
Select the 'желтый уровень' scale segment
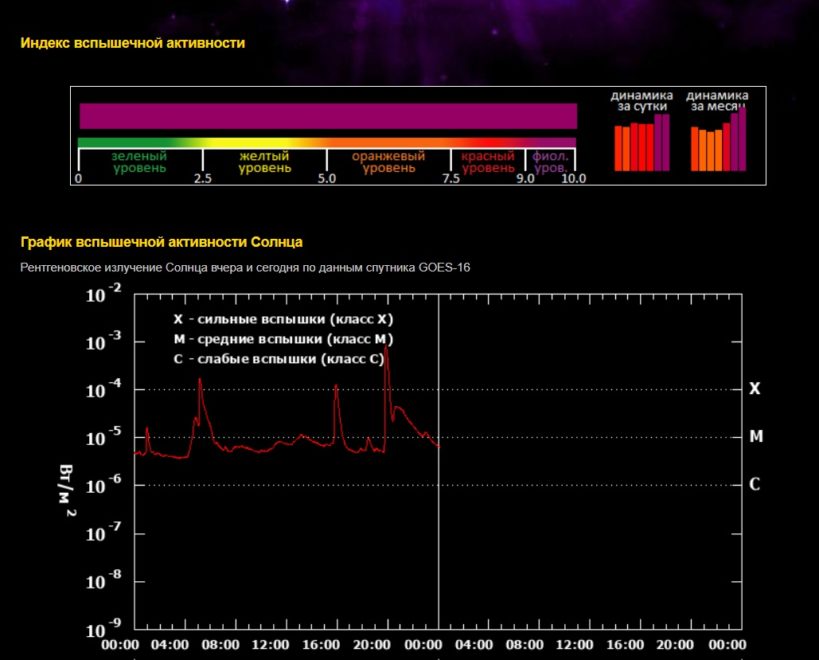point(265,162)
